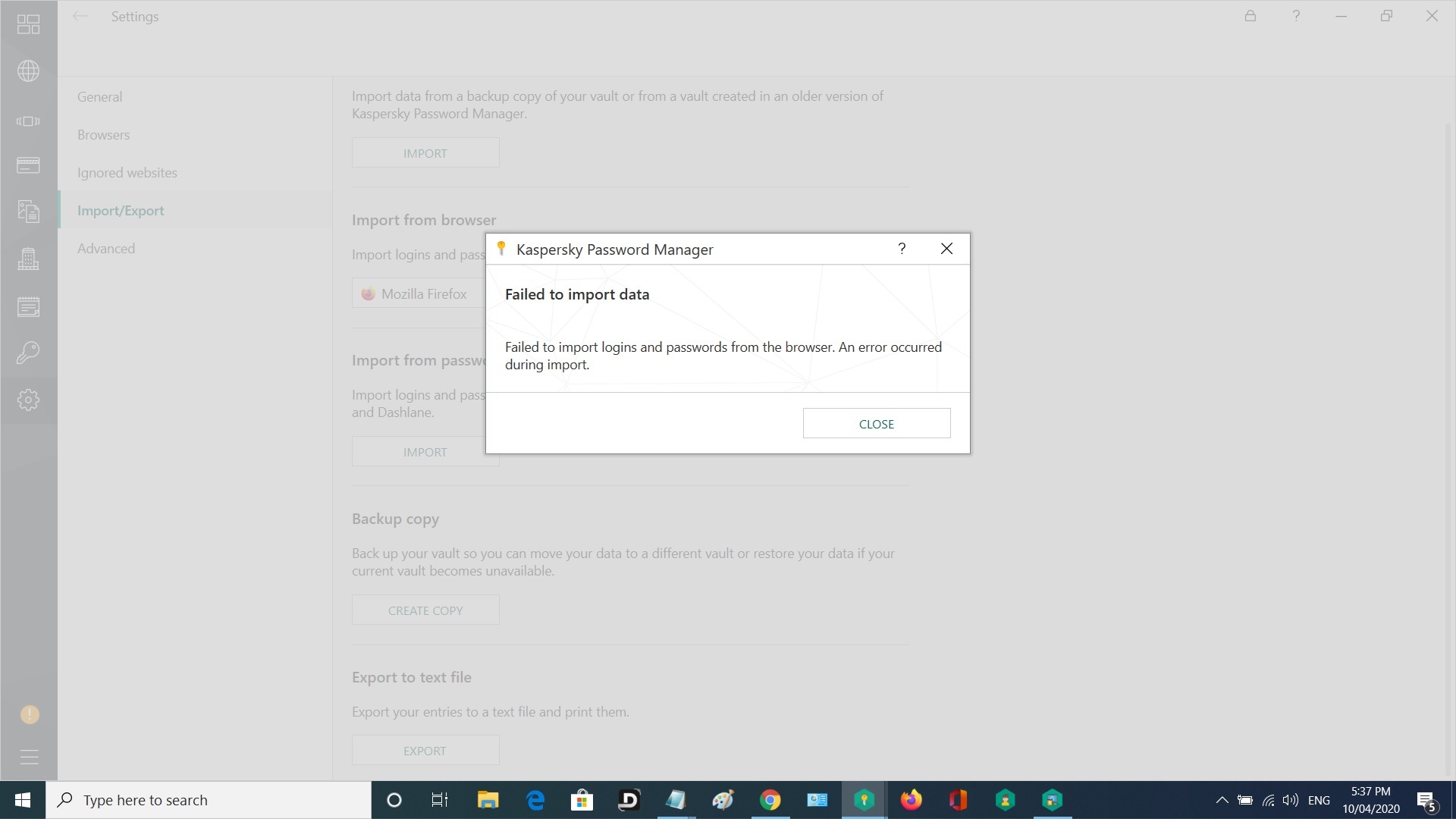Click the taskbar search box
This screenshot has height=825, width=1456.
click(209, 800)
